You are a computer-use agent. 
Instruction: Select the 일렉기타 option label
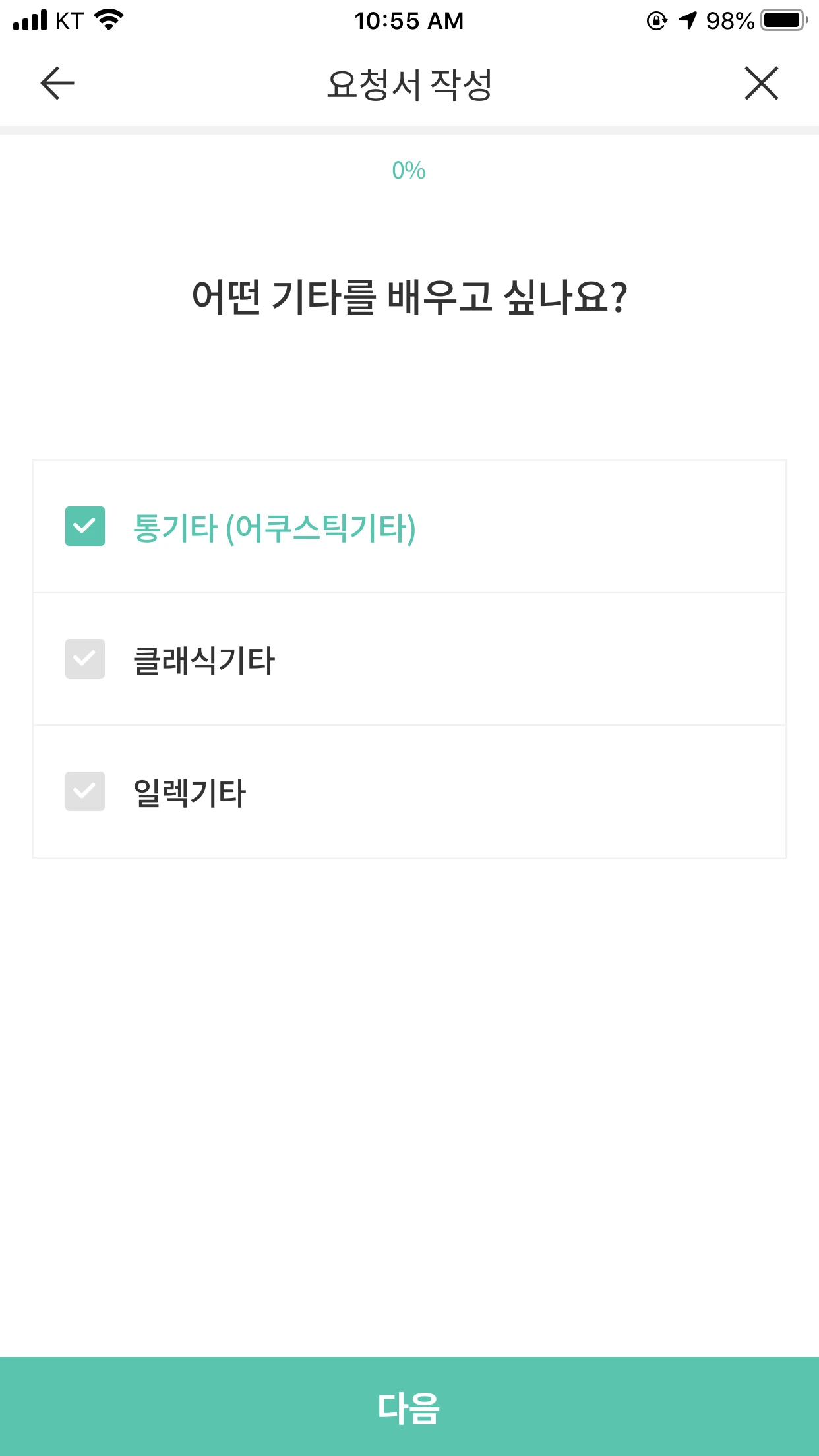[x=189, y=793]
